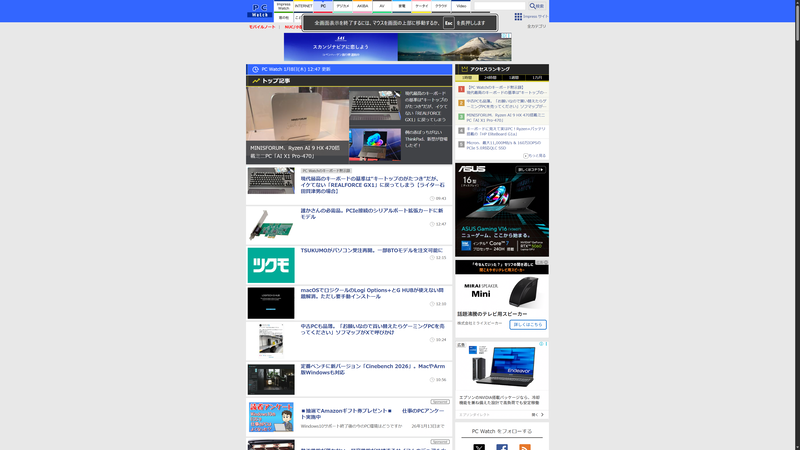The height and width of the screenshot is (450, 800).
Task: Click the ad info icon on Endeavor ad
Action: [541, 344]
